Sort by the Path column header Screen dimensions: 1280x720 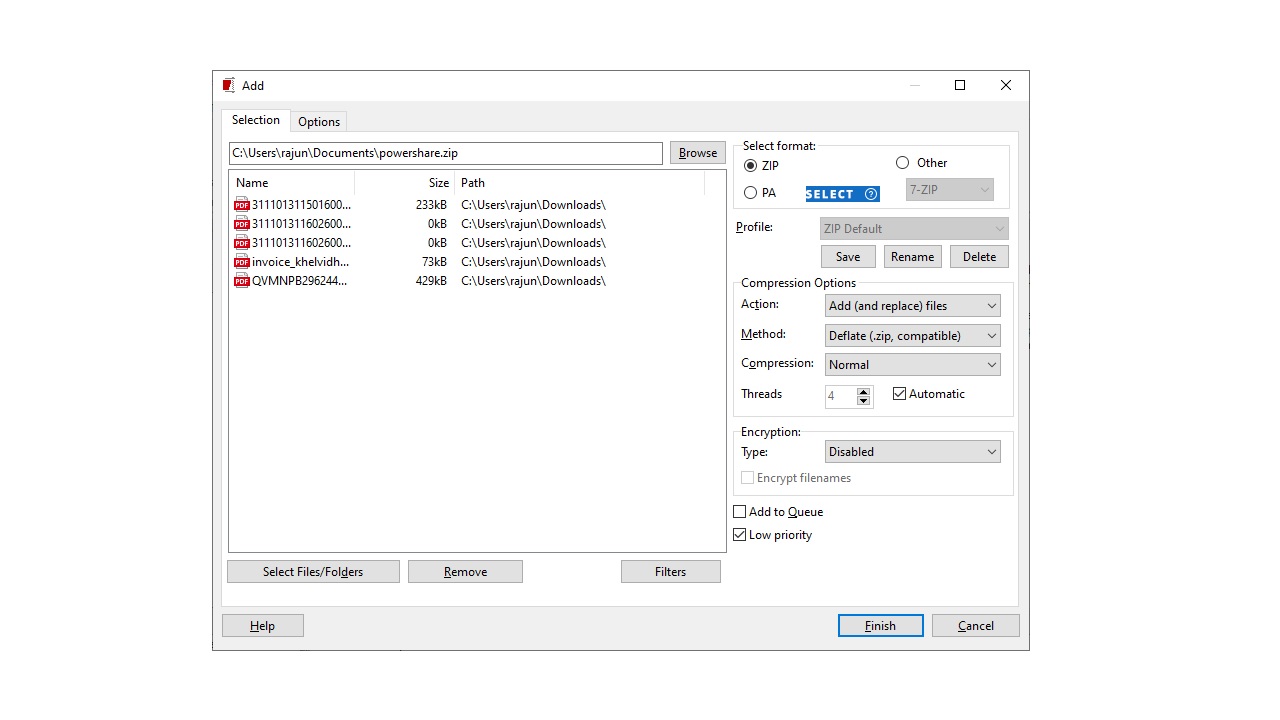(x=580, y=183)
